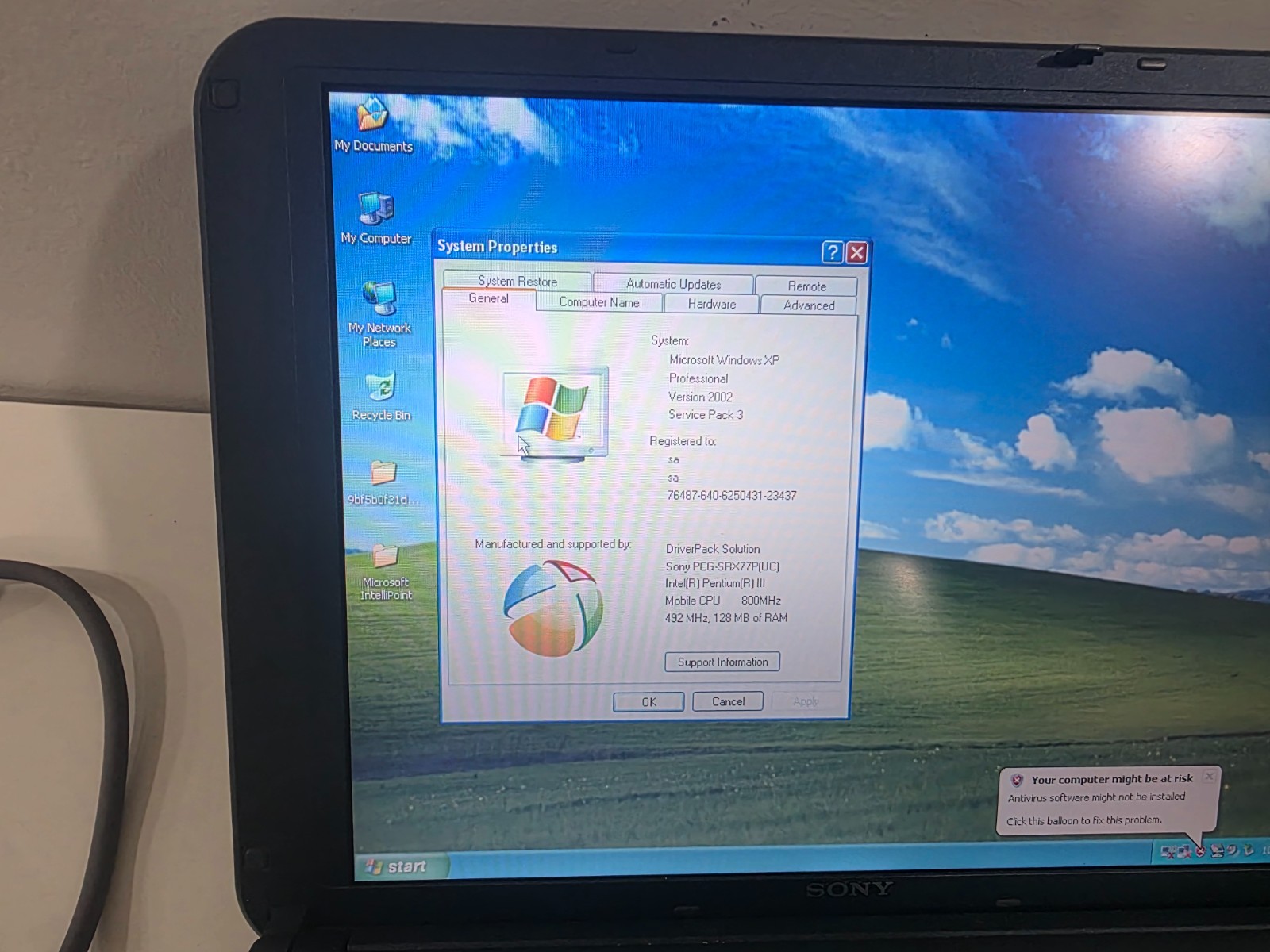1270x952 pixels.
Task: Select My Network Places desktop icon
Action: click(379, 314)
